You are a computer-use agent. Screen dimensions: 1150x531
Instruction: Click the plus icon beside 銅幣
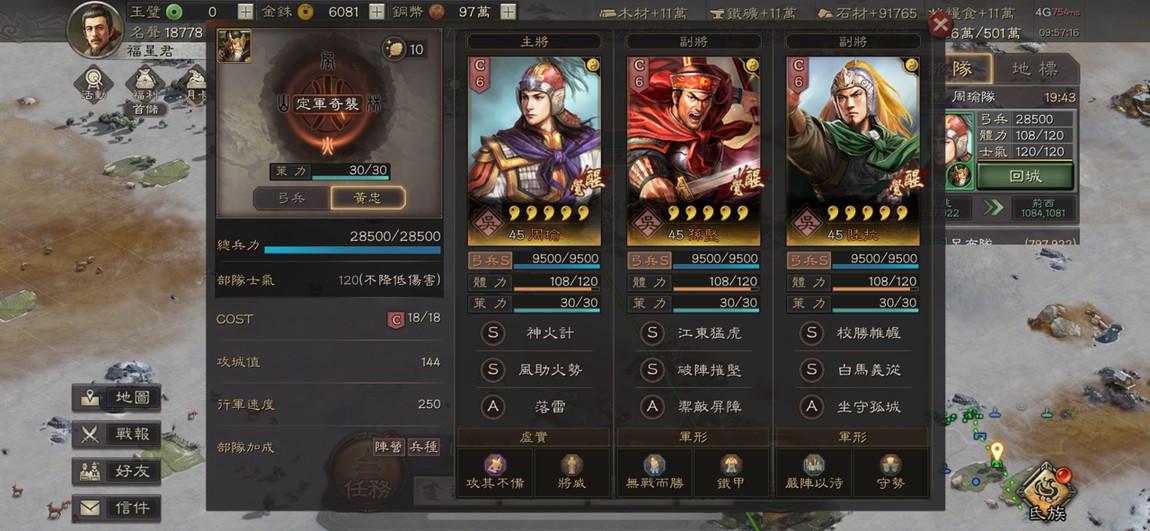coord(508,11)
